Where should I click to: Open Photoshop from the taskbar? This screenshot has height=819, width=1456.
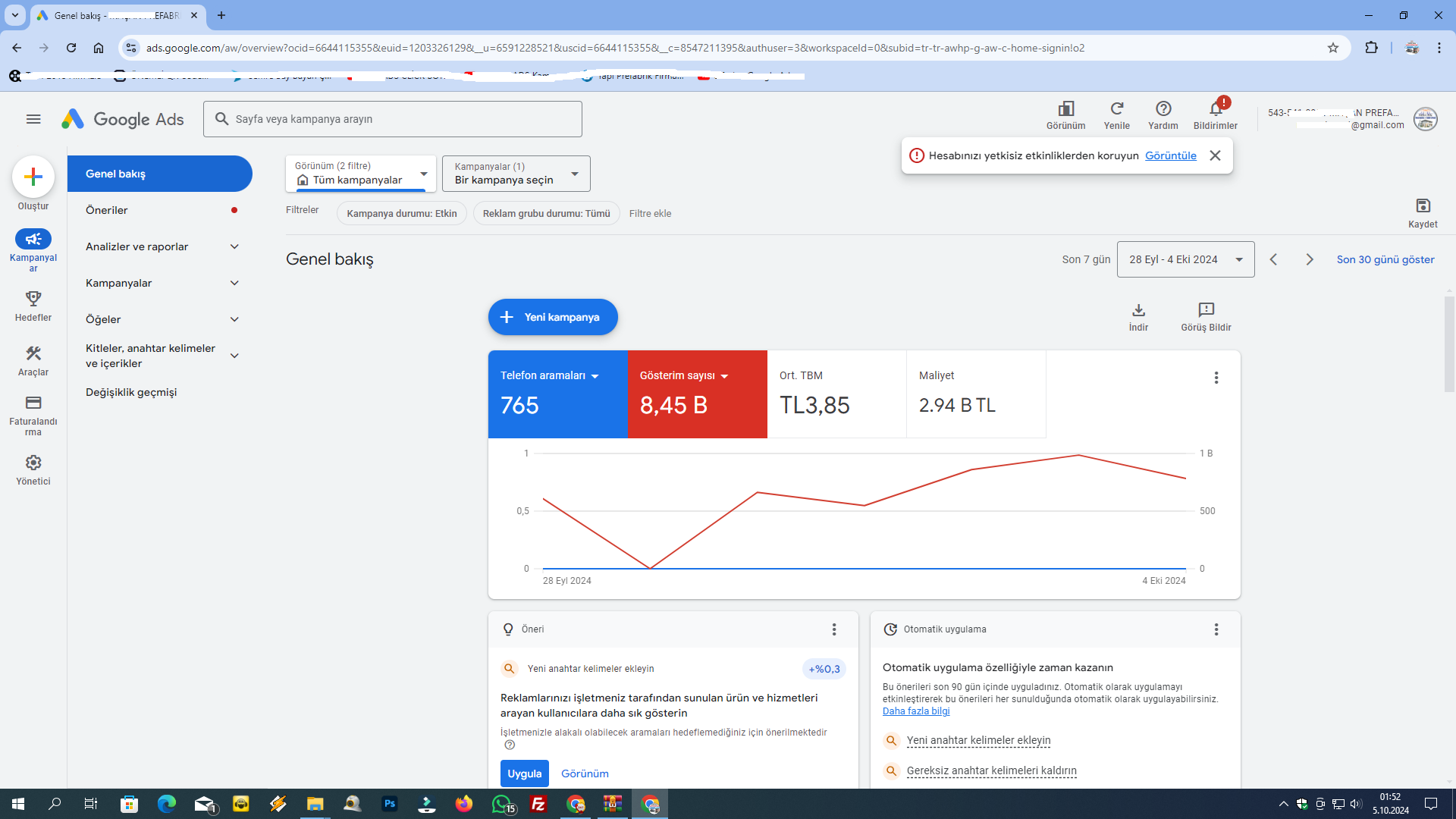click(x=390, y=804)
